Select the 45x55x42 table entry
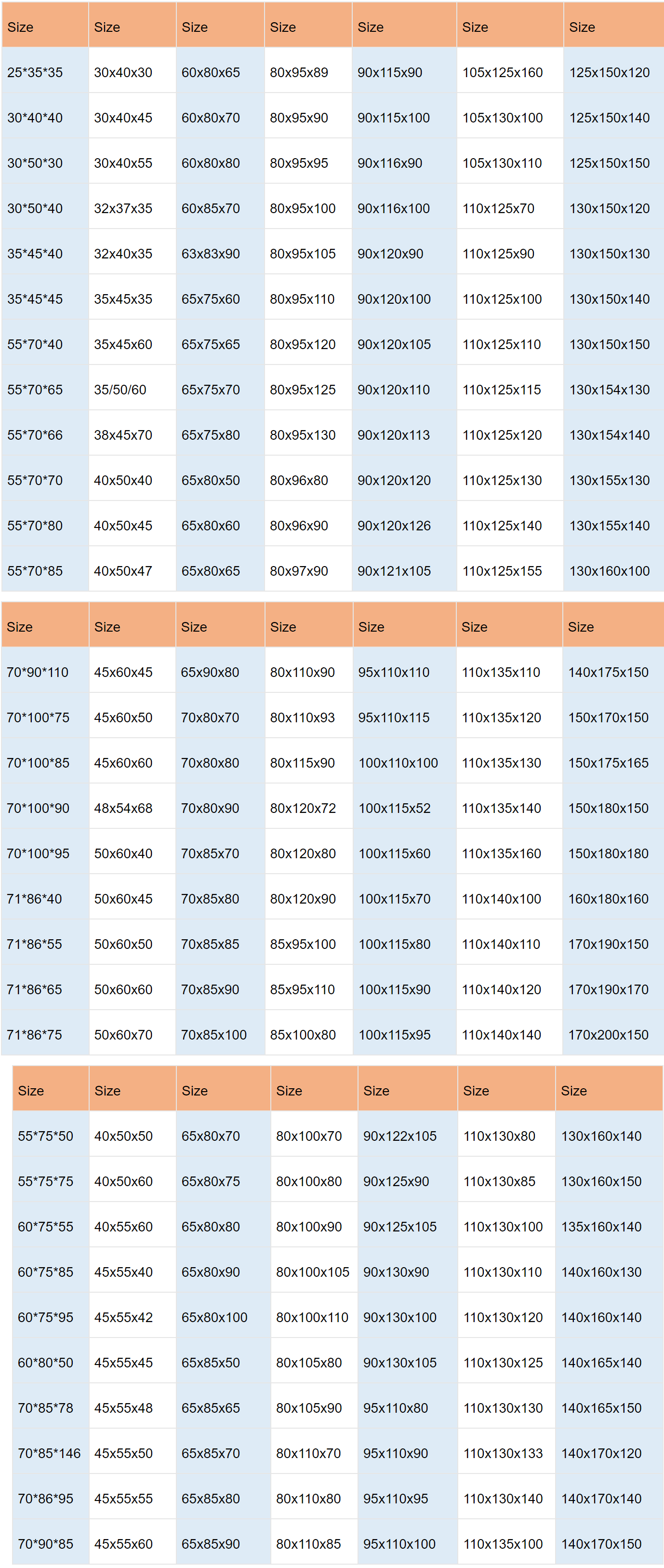Image resolution: width=664 pixels, height=1568 pixels. click(123, 1317)
